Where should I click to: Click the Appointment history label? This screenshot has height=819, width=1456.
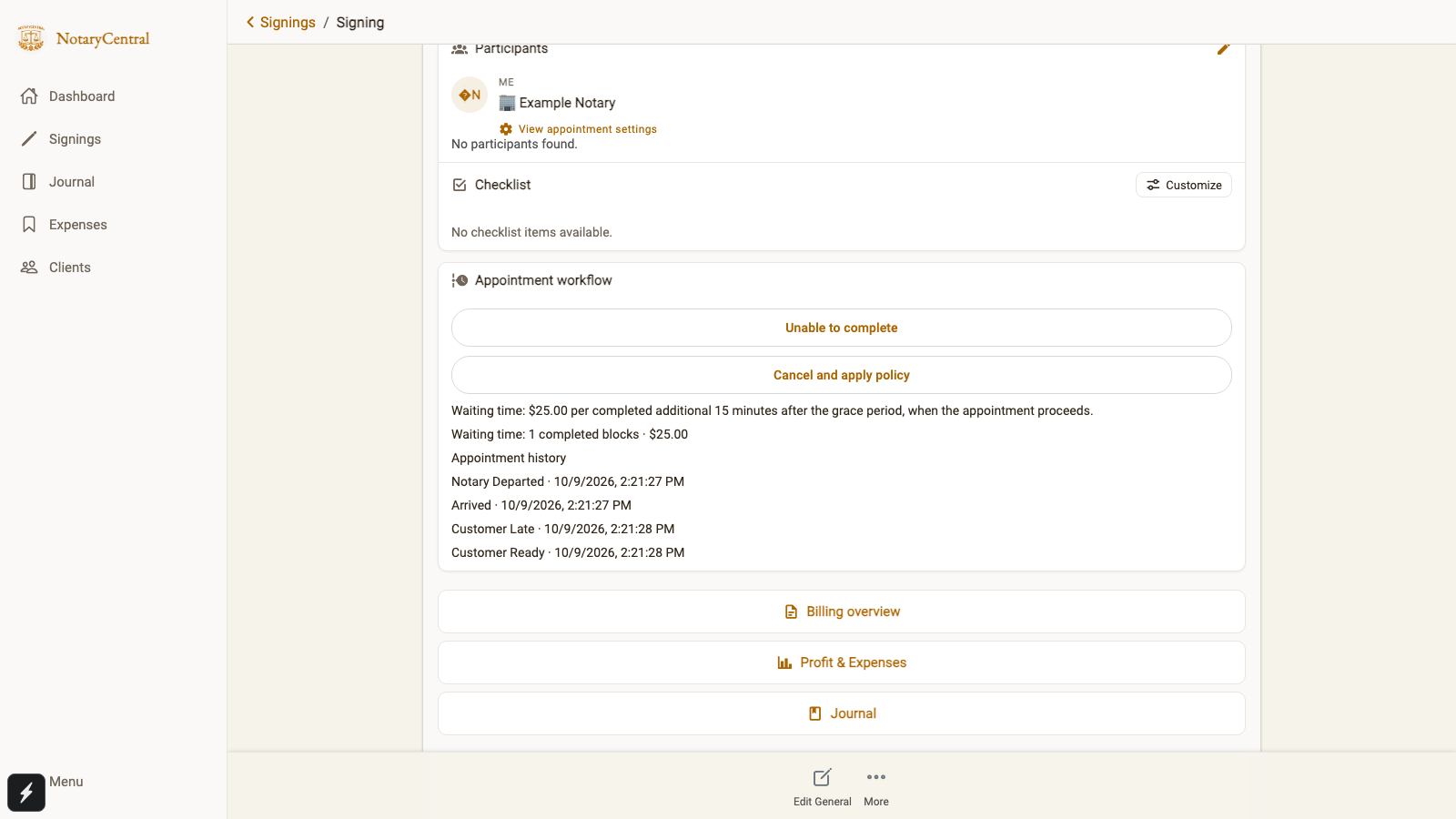tap(509, 458)
